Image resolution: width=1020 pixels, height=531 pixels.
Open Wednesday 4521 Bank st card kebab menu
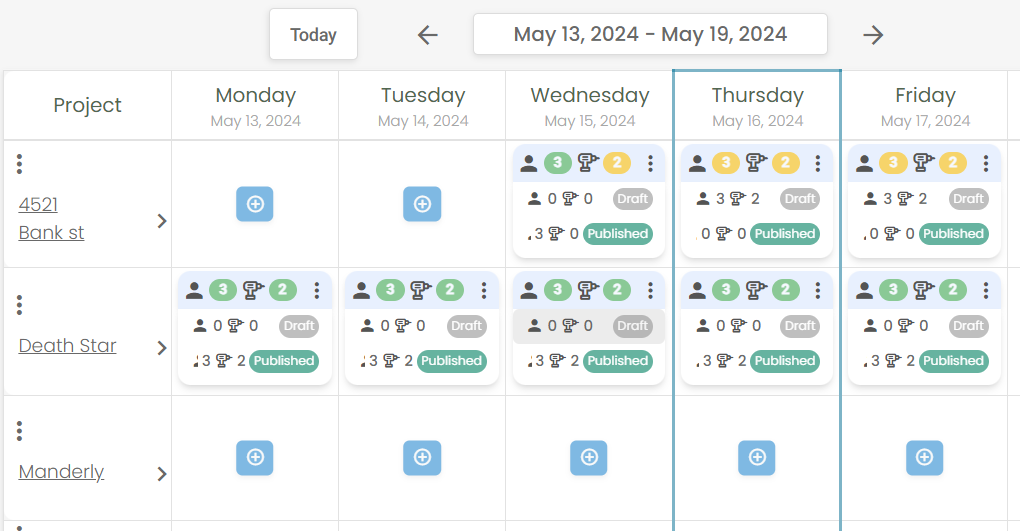[651, 163]
